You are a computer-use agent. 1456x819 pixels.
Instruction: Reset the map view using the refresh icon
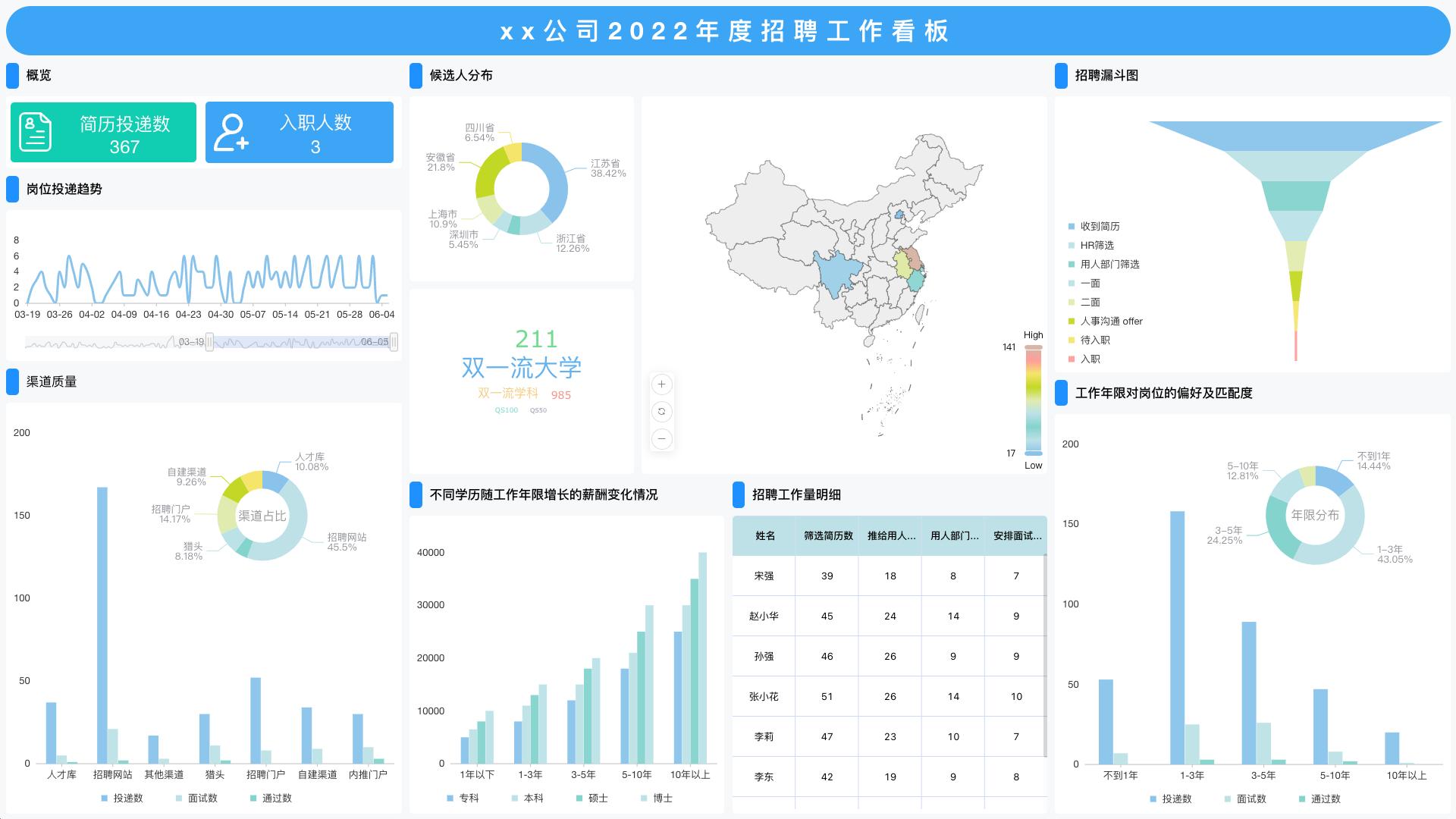pyautogui.click(x=661, y=412)
